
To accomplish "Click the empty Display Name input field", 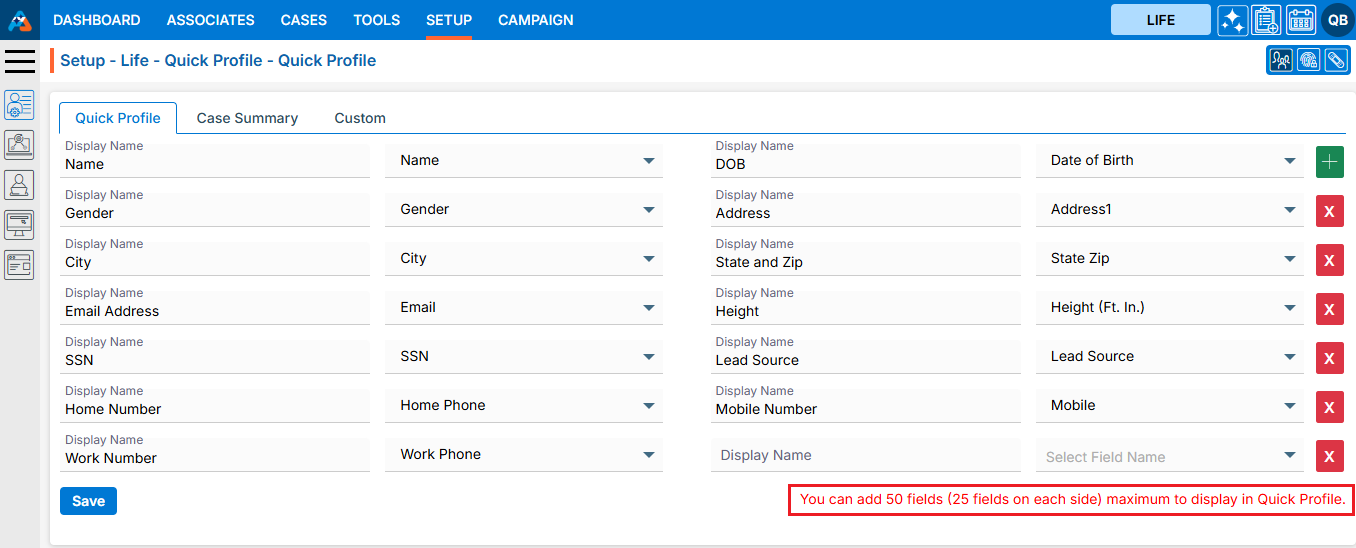I will pos(865,456).
